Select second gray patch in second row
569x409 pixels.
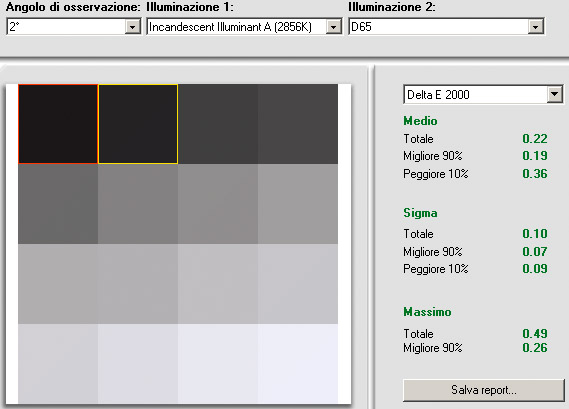[x=138, y=204]
